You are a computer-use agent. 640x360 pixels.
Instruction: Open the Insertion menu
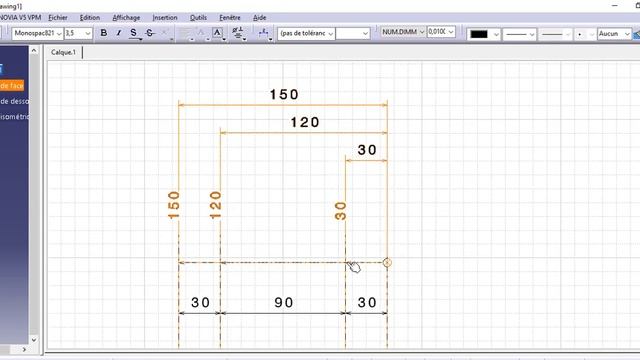pyautogui.click(x=165, y=18)
